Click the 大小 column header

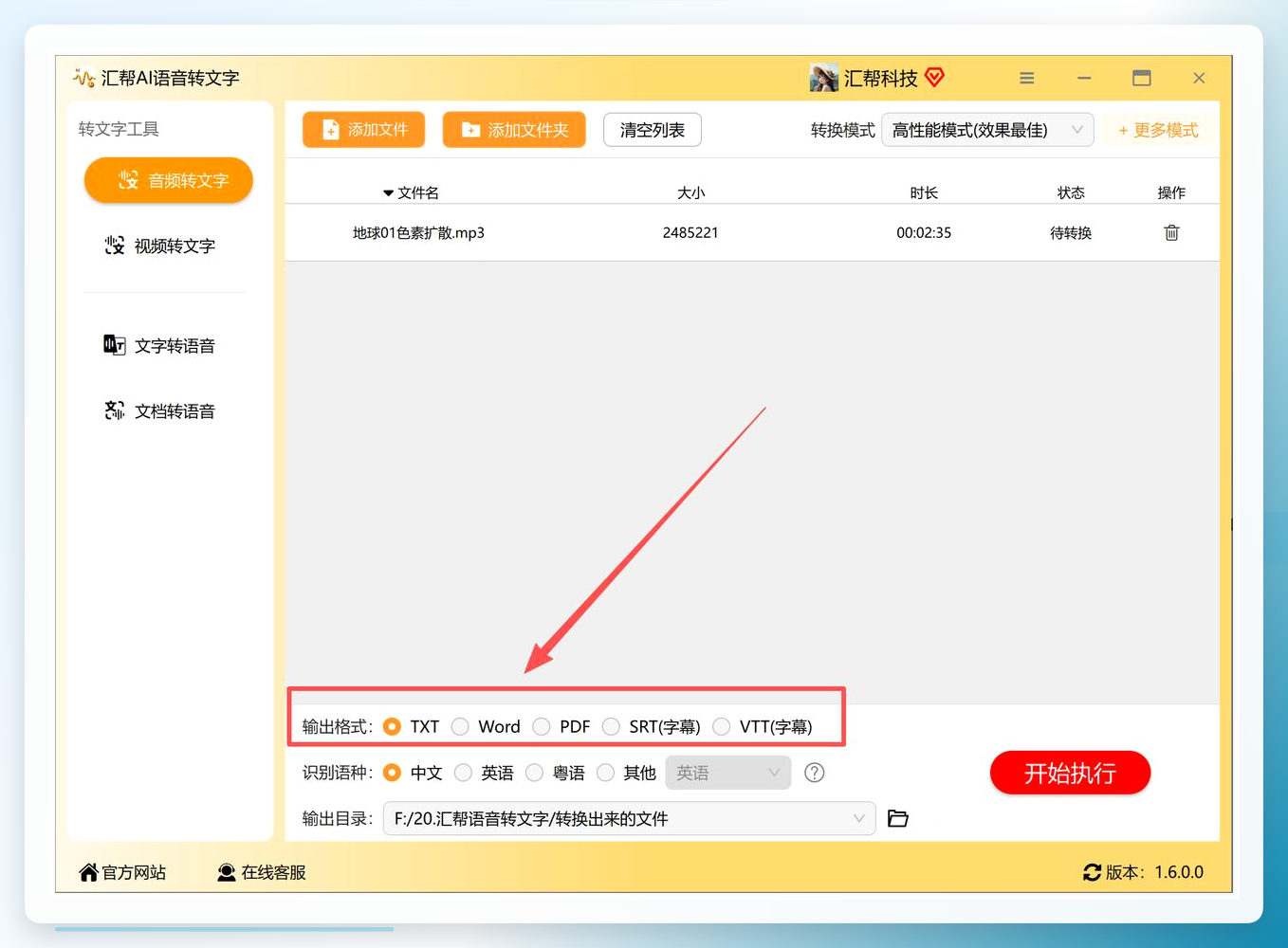point(690,192)
